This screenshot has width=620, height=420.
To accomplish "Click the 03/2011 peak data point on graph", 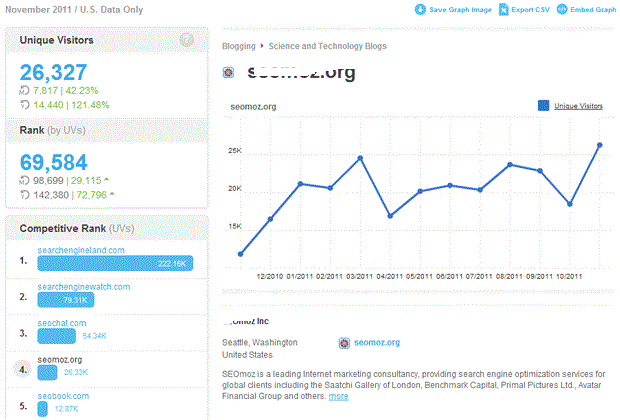I will (360, 158).
